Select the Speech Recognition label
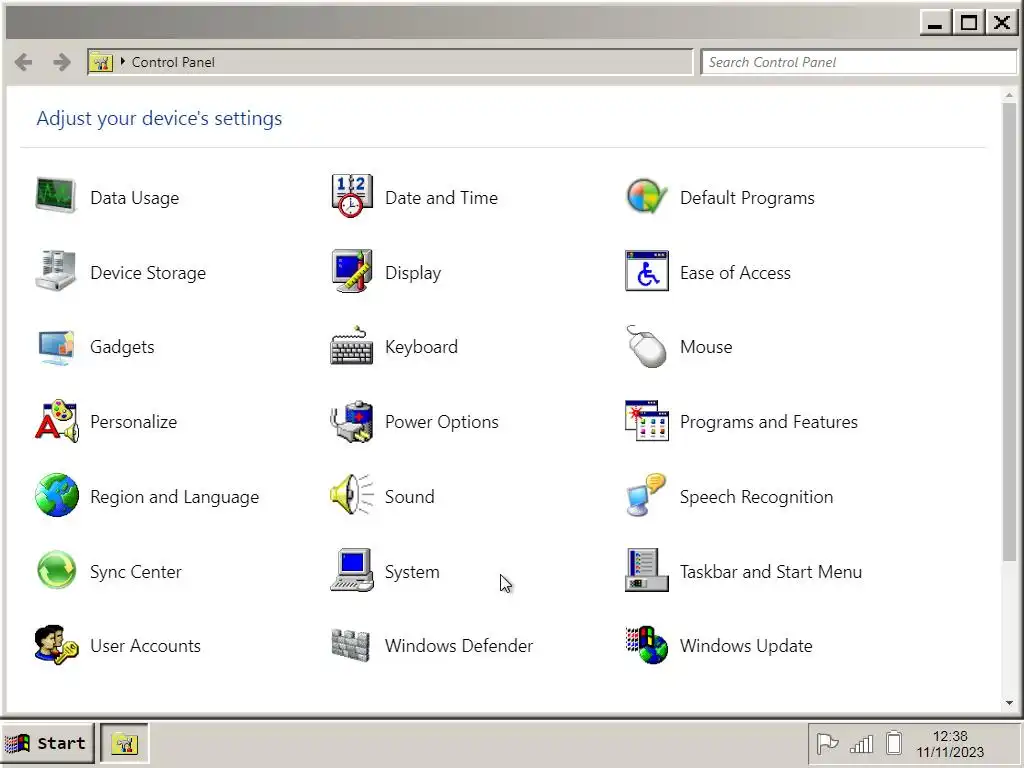This screenshot has height=768, width=1024. tap(756, 497)
